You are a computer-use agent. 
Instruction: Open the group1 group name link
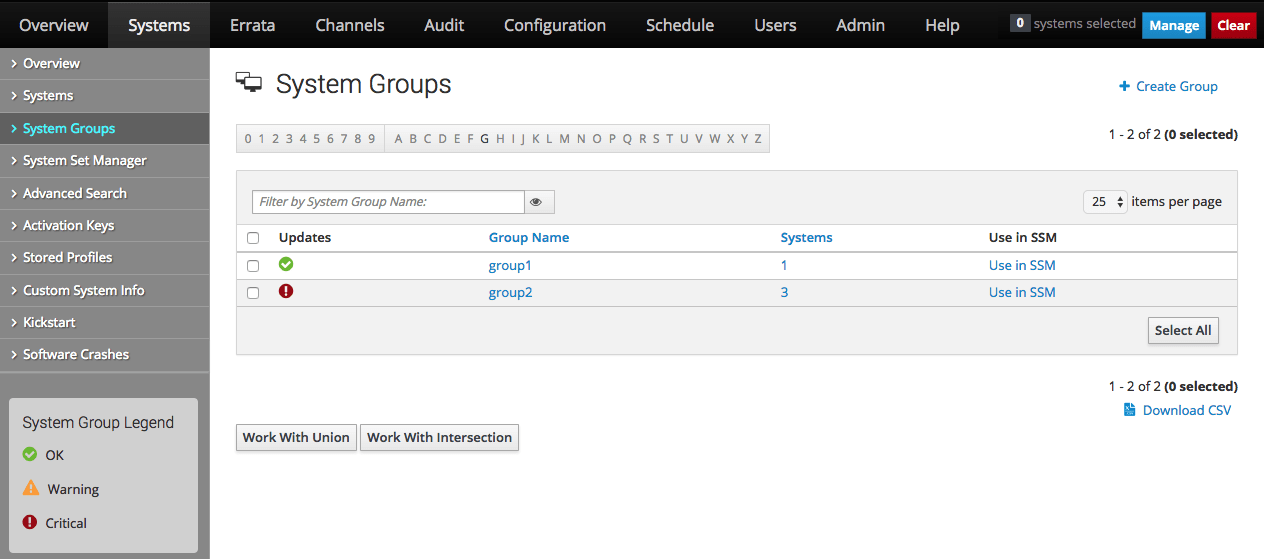[x=510, y=265]
